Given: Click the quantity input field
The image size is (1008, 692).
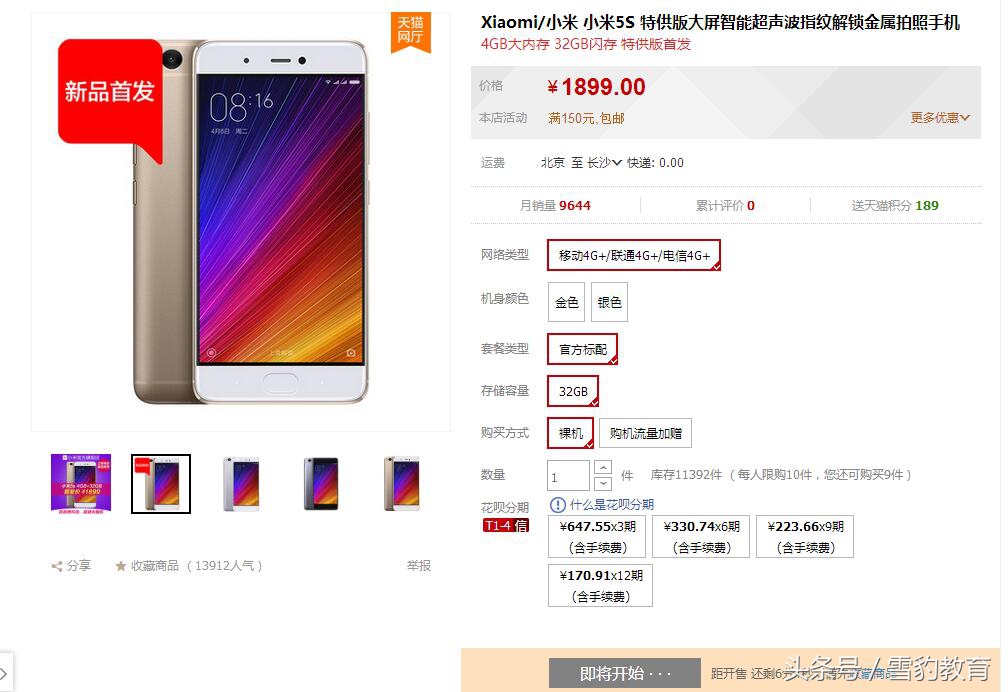Looking at the screenshot, I should pos(568,476).
